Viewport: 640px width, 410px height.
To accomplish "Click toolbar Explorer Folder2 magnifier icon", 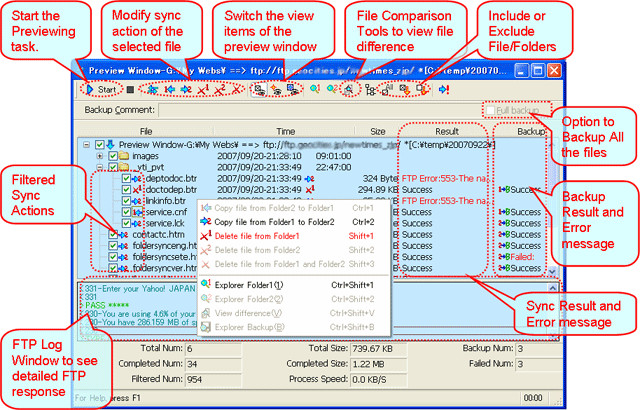I will (x=332, y=89).
